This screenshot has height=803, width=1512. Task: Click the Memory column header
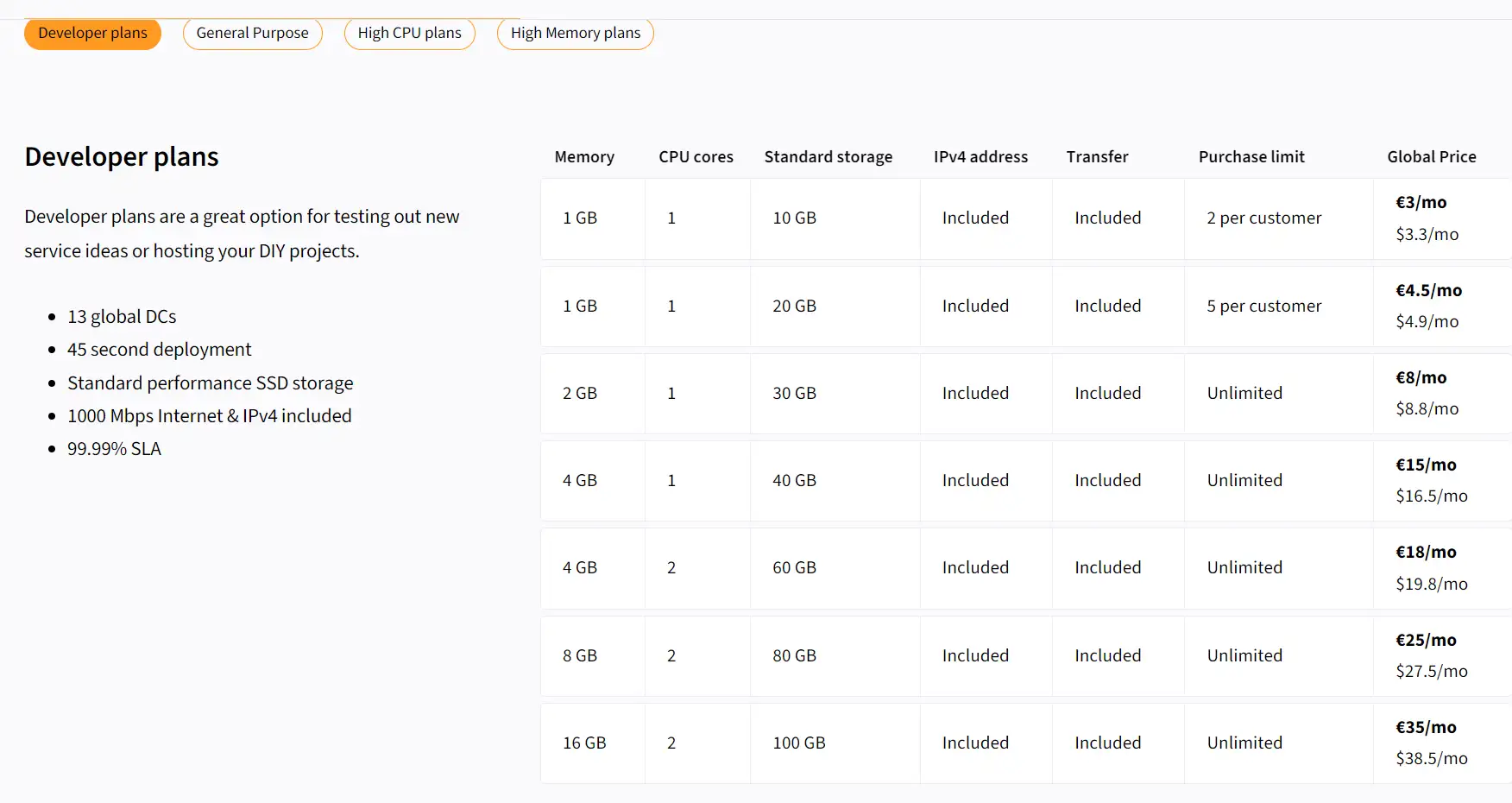(584, 157)
